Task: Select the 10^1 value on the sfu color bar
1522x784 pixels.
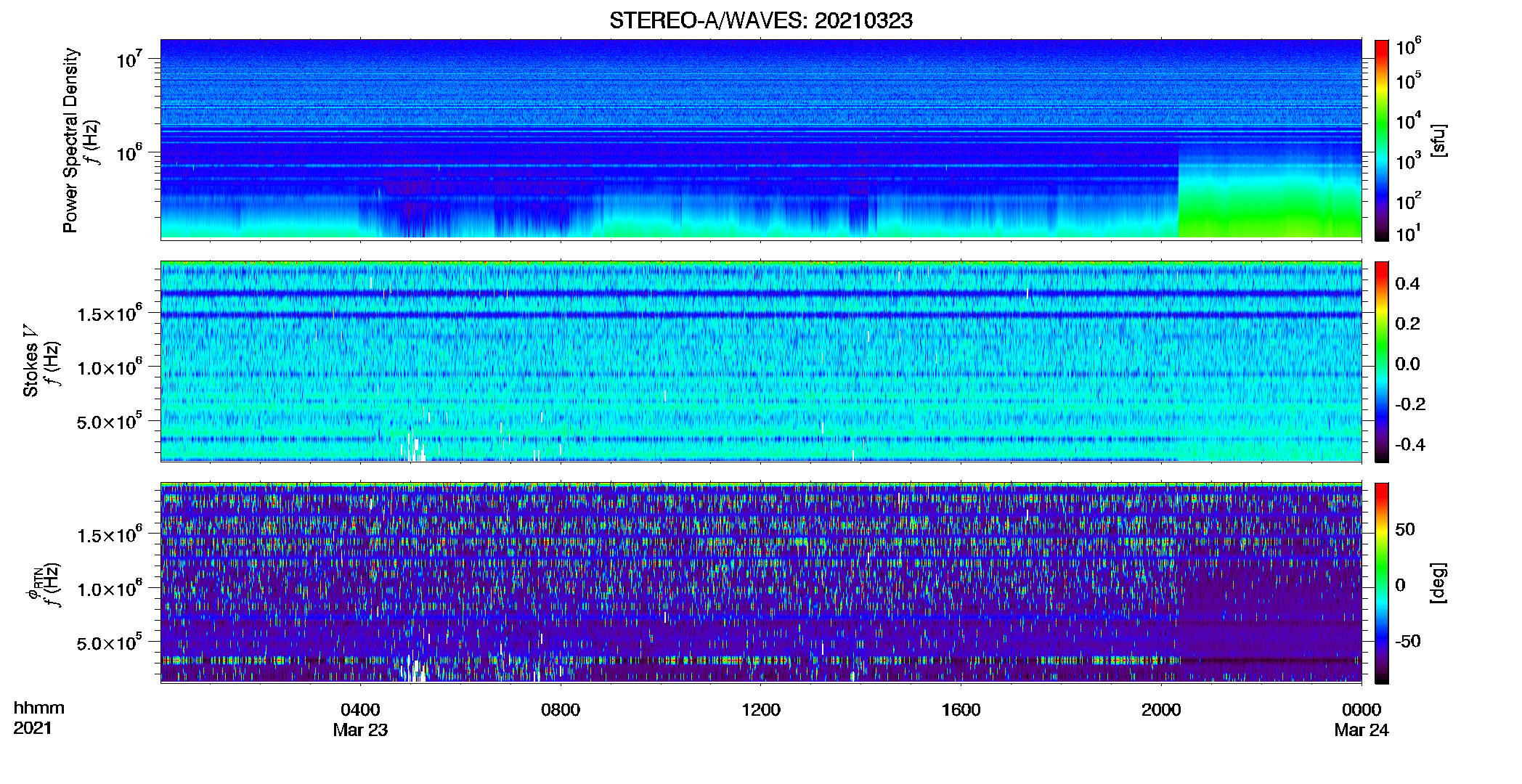Action: (x=1409, y=234)
